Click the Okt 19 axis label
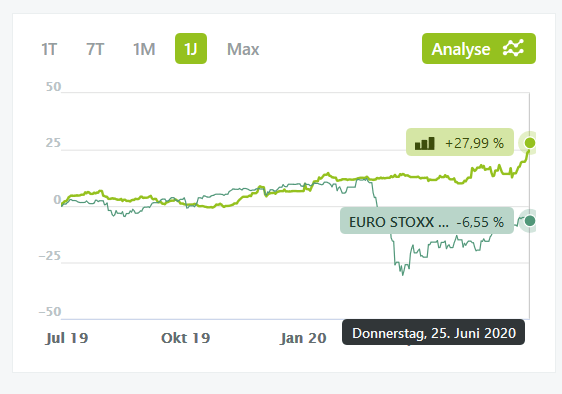562x394 pixels. point(186,338)
